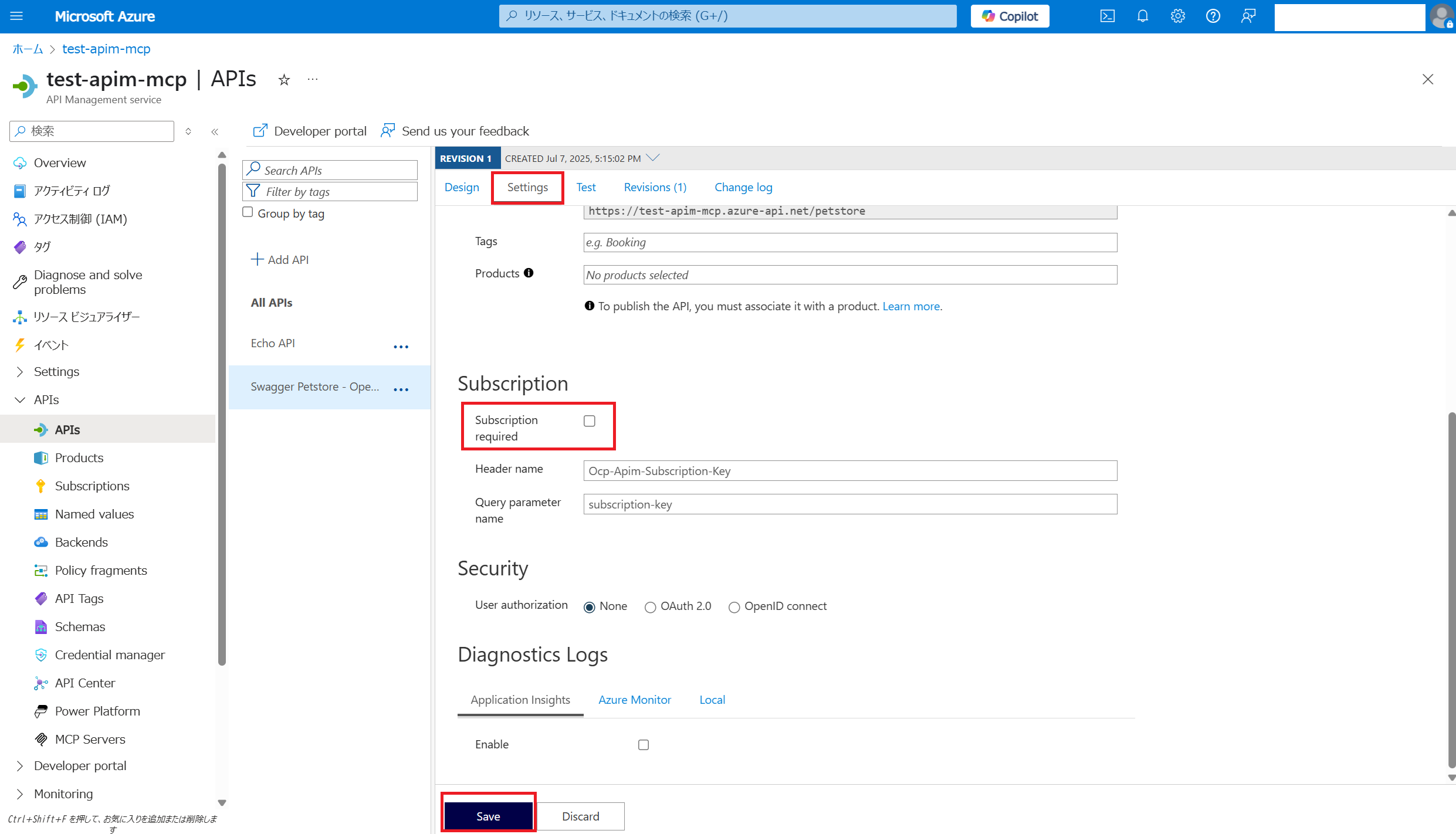Switch to Revisions (1) tab

(x=655, y=187)
